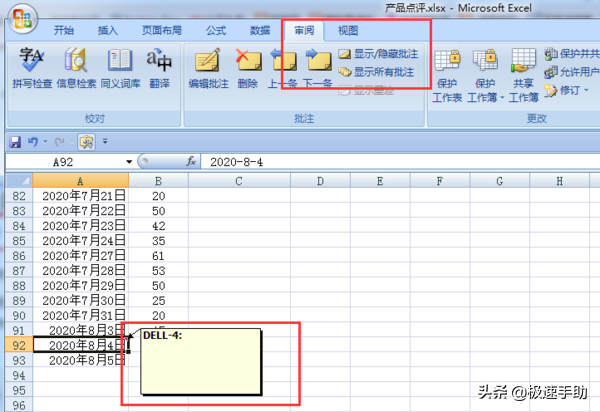The width and height of the screenshot is (600, 412).
Task: Save the workbook from quick access toolbar
Action: coord(15,142)
